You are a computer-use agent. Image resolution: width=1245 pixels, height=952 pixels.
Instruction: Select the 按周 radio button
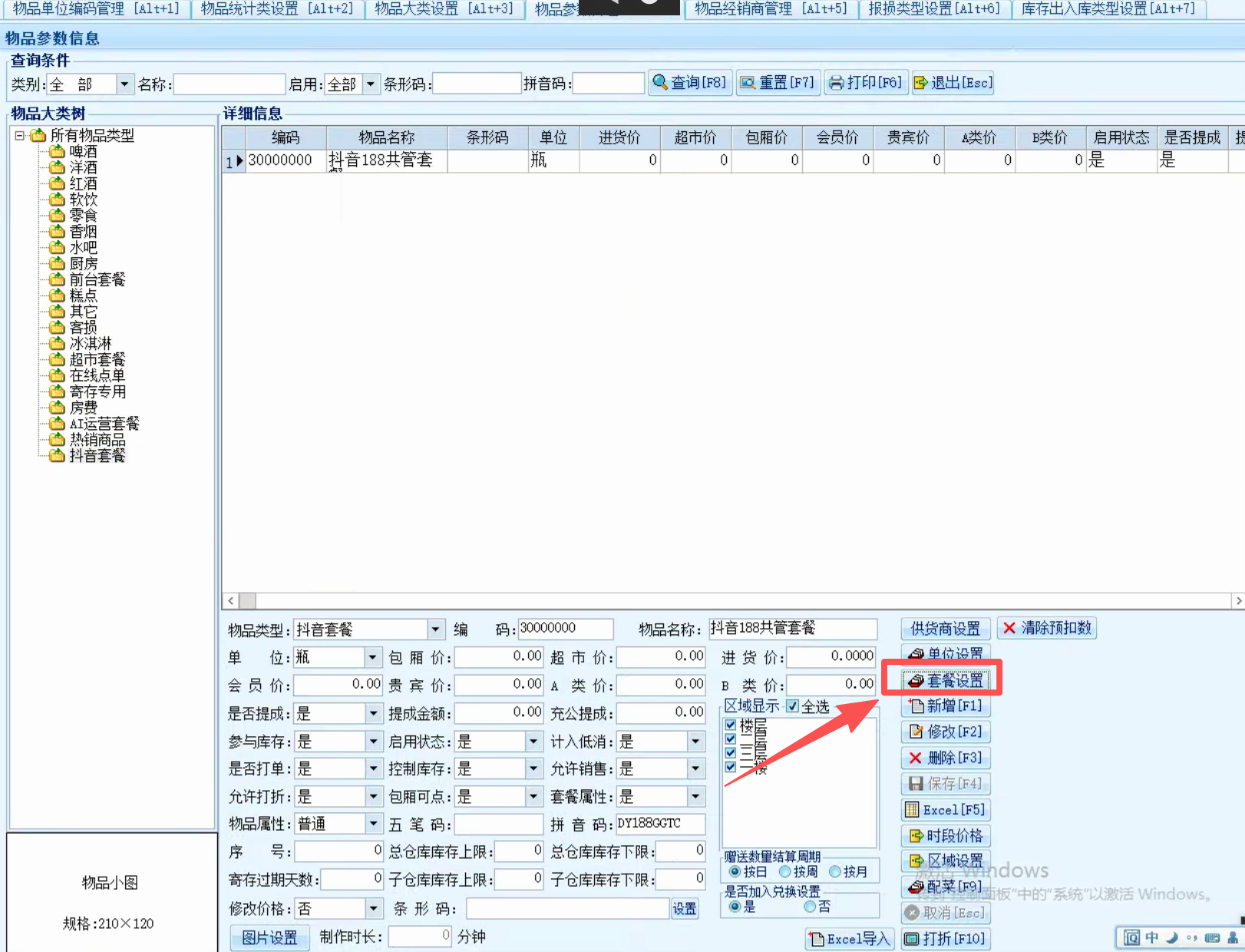(x=785, y=872)
